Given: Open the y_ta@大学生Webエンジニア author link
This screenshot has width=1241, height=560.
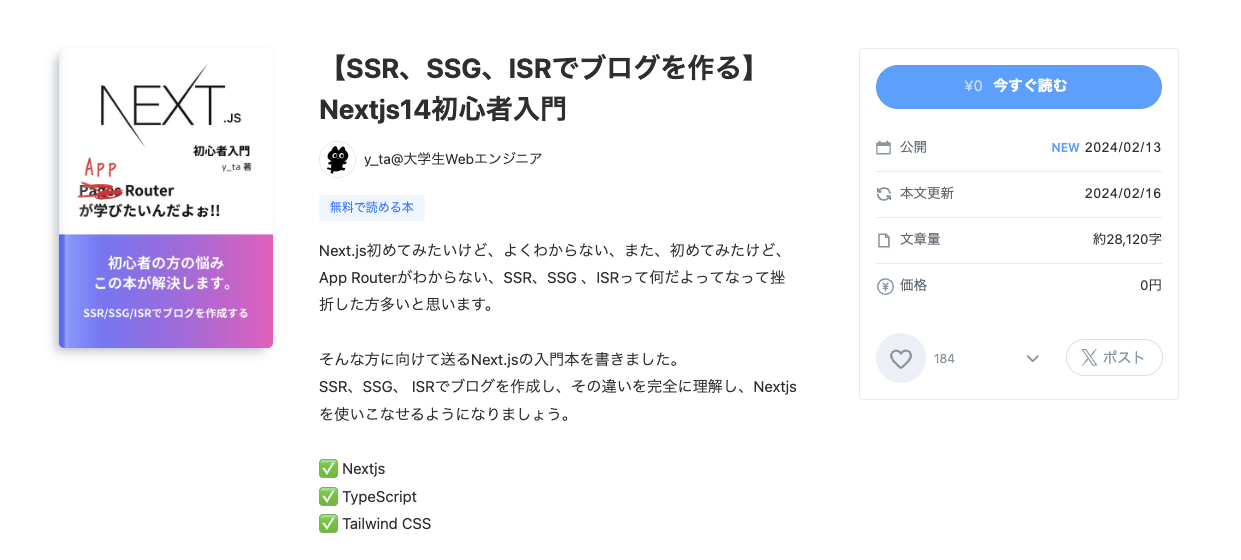Looking at the screenshot, I should point(453,159).
